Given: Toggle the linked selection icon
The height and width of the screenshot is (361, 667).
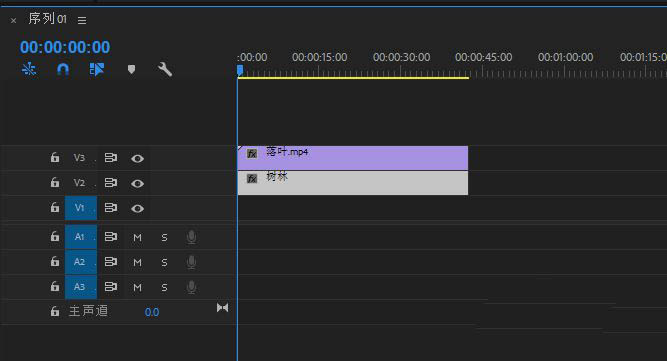Looking at the screenshot, I should tap(97, 69).
